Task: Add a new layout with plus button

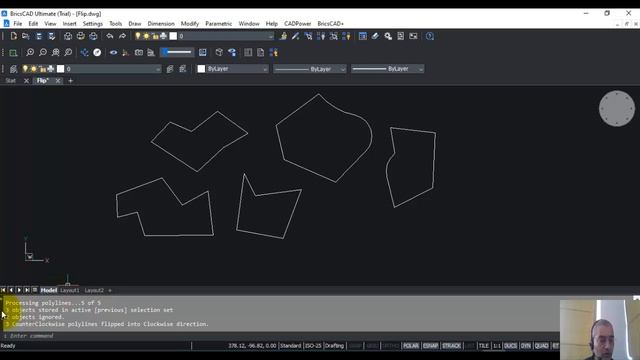Action: (x=109, y=290)
